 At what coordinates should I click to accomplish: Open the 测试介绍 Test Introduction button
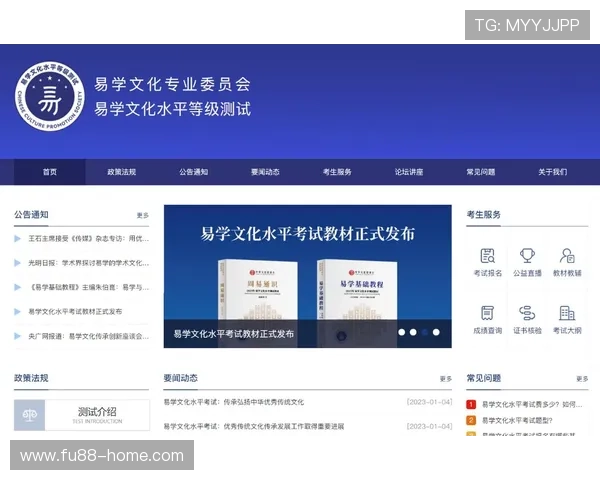82,415
